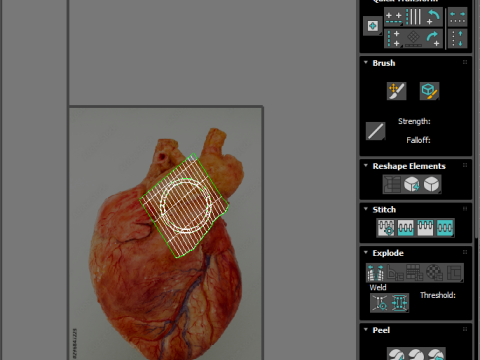Click the Strength label in Brush panel
Screen dimensions: 480x360
(414, 121)
